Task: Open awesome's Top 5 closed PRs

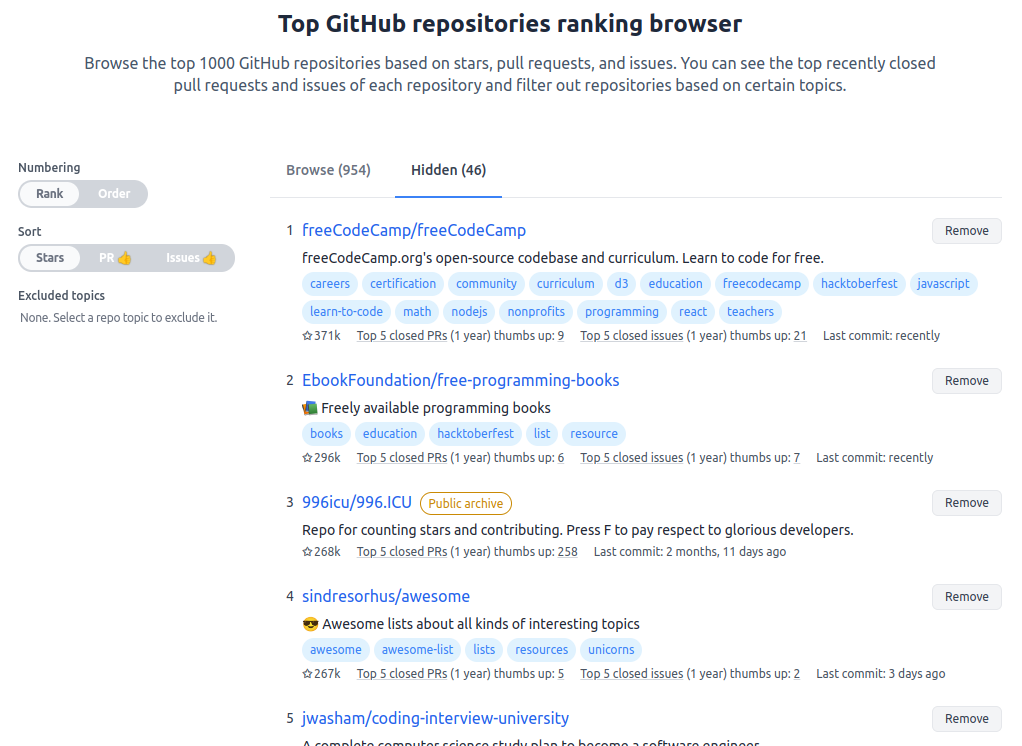Action: pyautogui.click(x=402, y=674)
